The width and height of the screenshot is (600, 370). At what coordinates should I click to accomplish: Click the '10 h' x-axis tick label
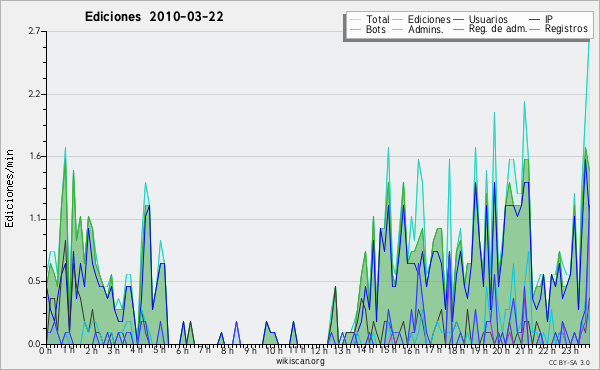274,350
